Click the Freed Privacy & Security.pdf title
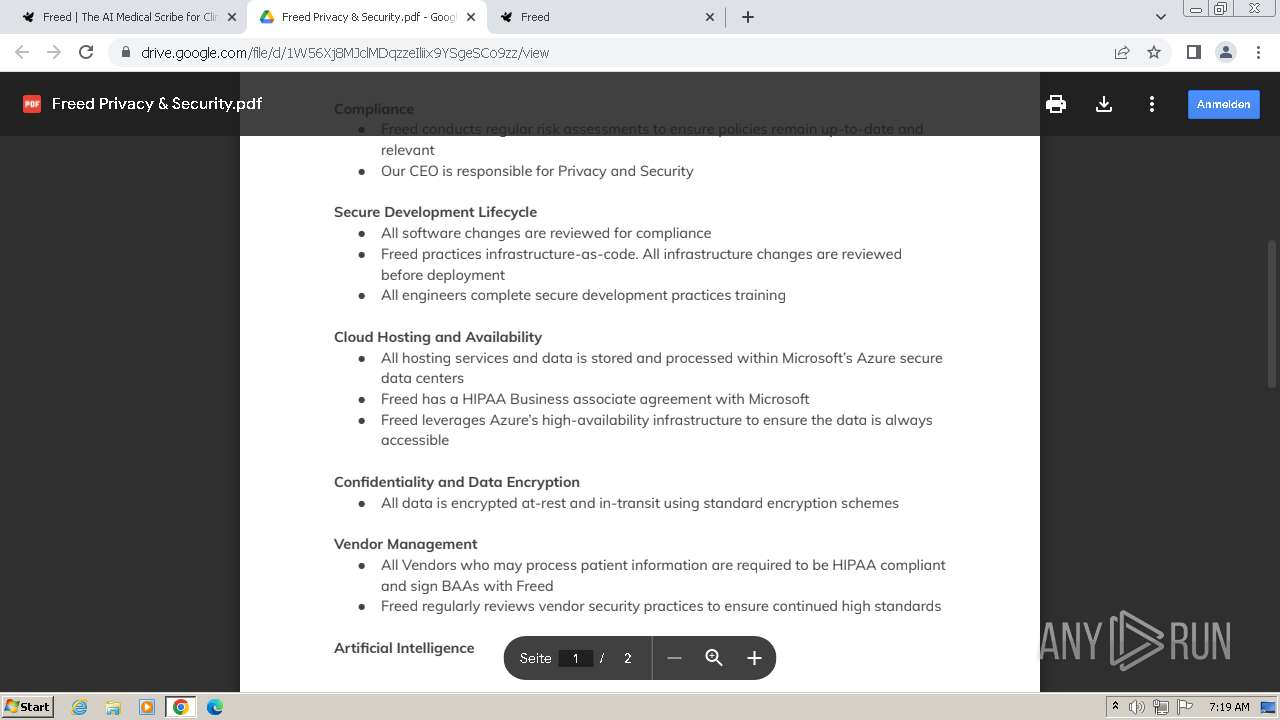This screenshot has width=1280, height=720. coord(157,104)
